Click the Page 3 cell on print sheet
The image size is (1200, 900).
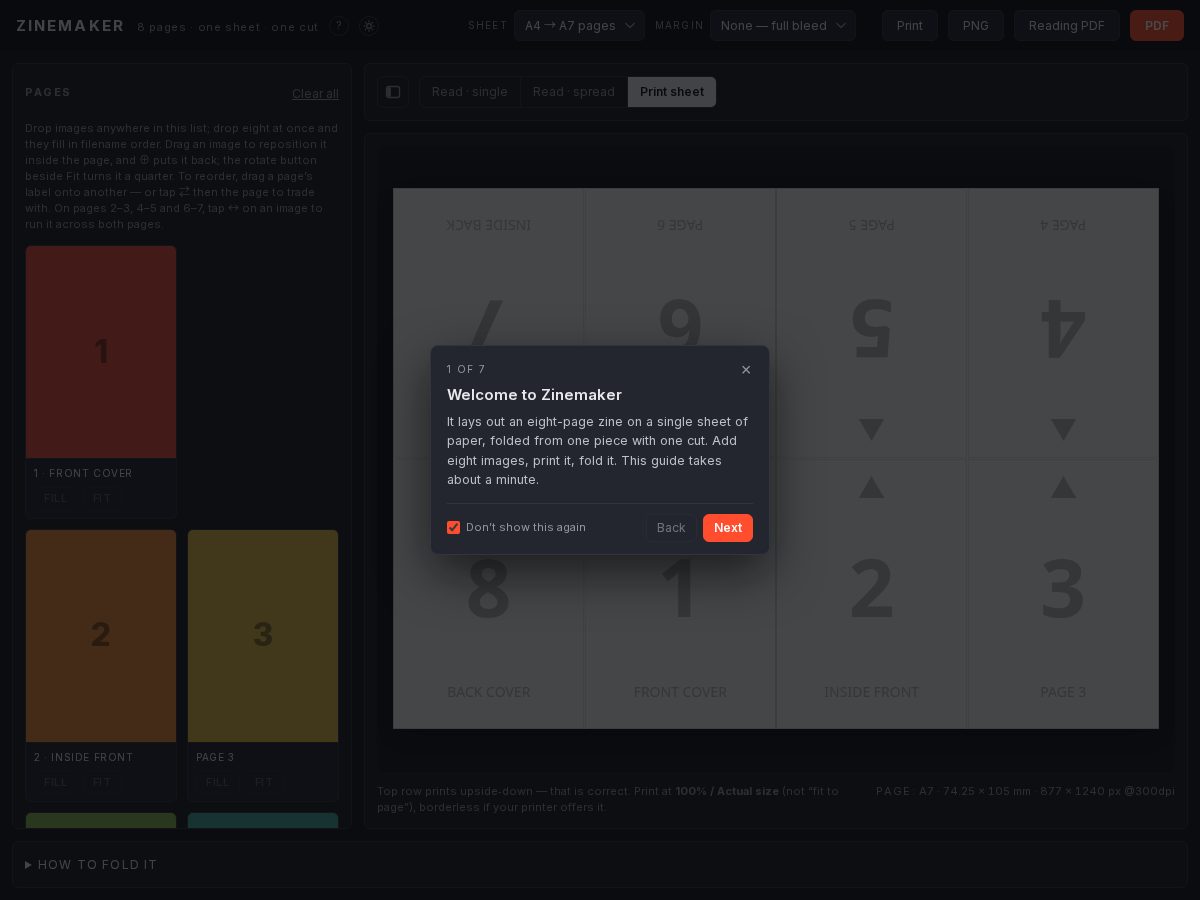(x=1063, y=594)
